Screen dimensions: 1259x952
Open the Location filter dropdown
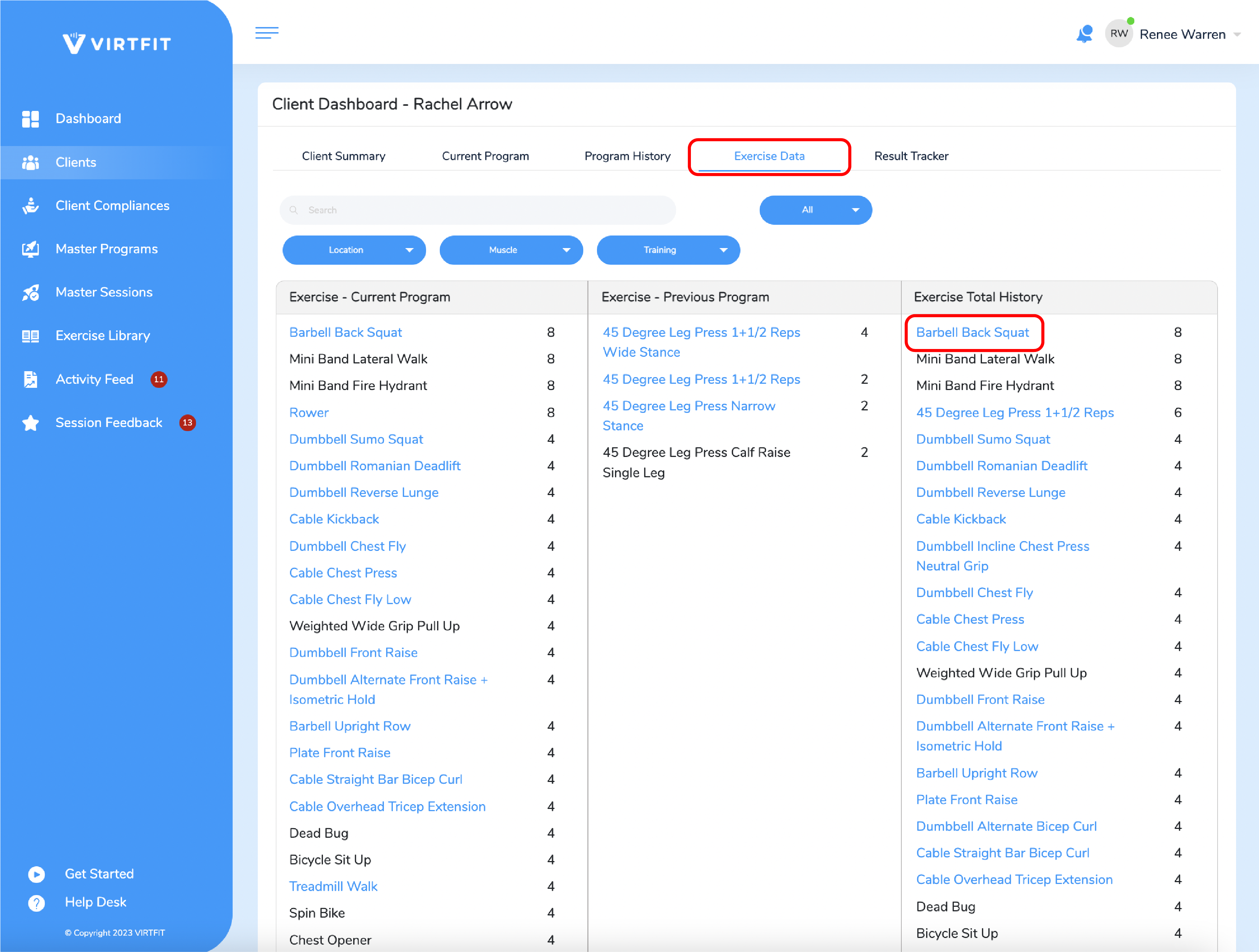click(x=354, y=250)
